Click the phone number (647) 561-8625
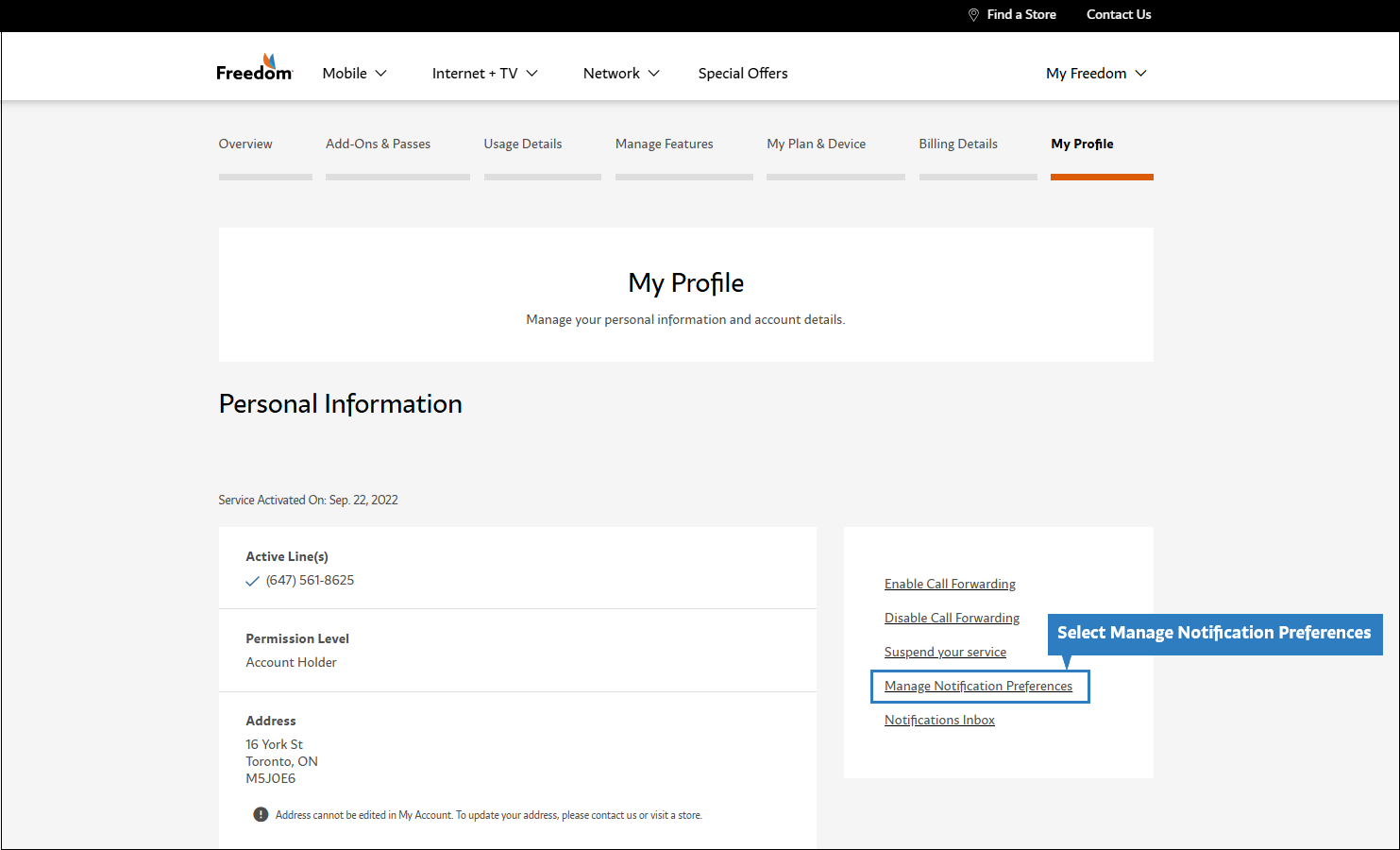Viewport: 1400px width, 850px height. click(x=310, y=580)
